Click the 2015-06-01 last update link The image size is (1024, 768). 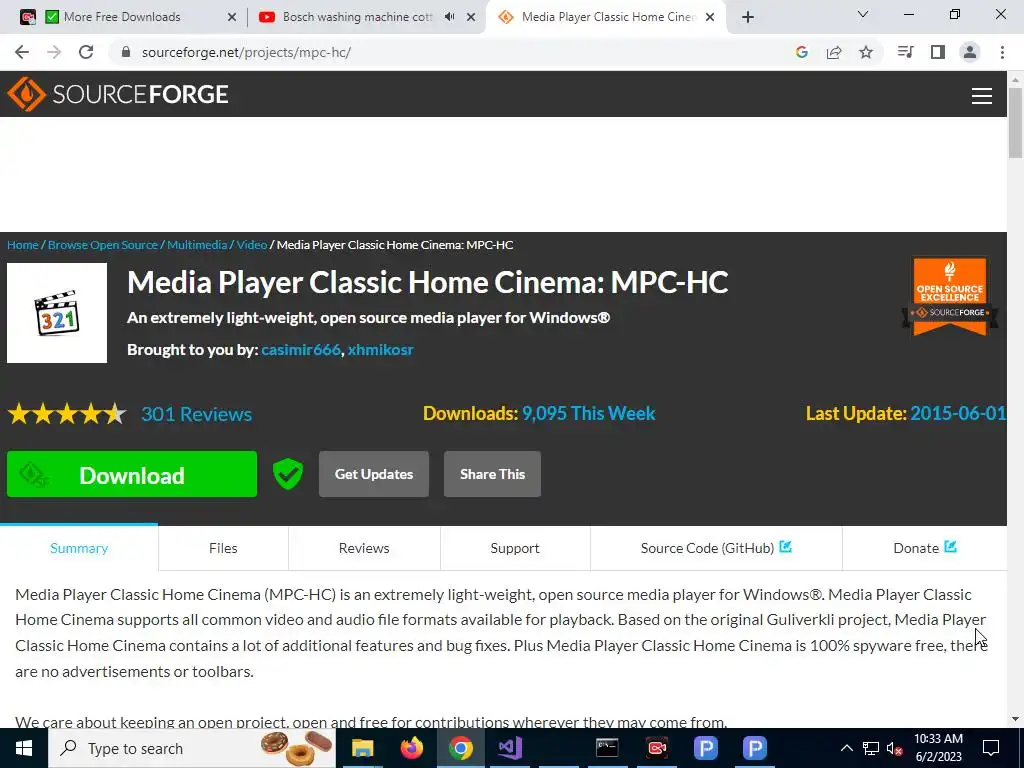(x=958, y=413)
